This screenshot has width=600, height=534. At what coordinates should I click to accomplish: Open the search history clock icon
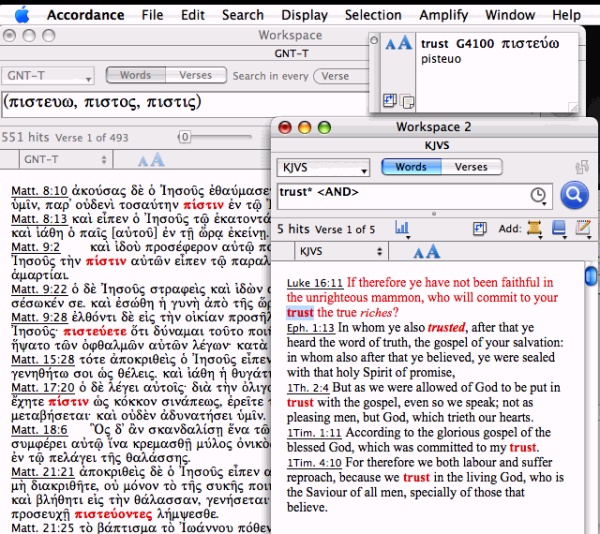(538, 195)
